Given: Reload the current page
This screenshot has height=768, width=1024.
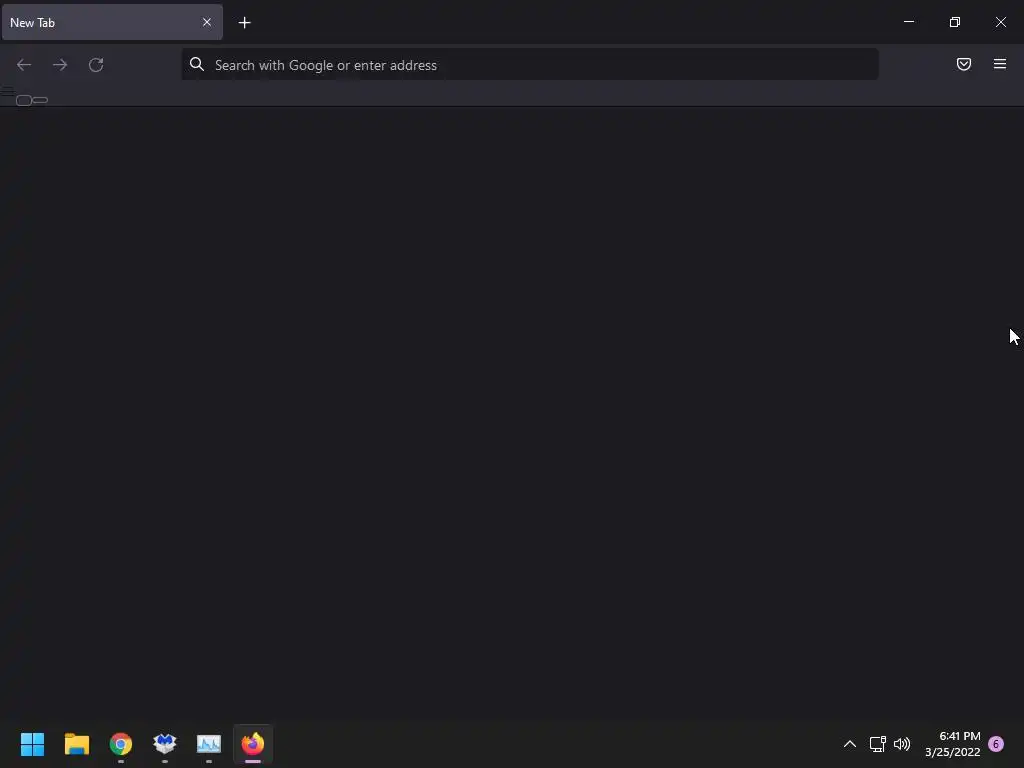Looking at the screenshot, I should 96,65.
